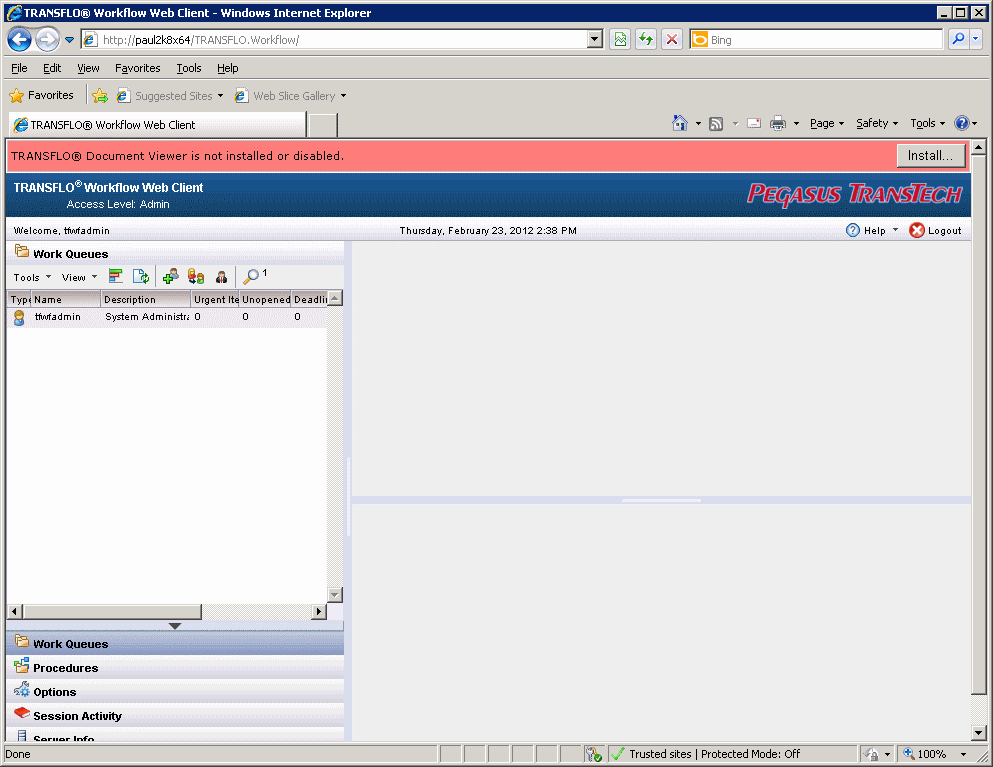
Task: Click the Print icon
Action: [778, 123]
